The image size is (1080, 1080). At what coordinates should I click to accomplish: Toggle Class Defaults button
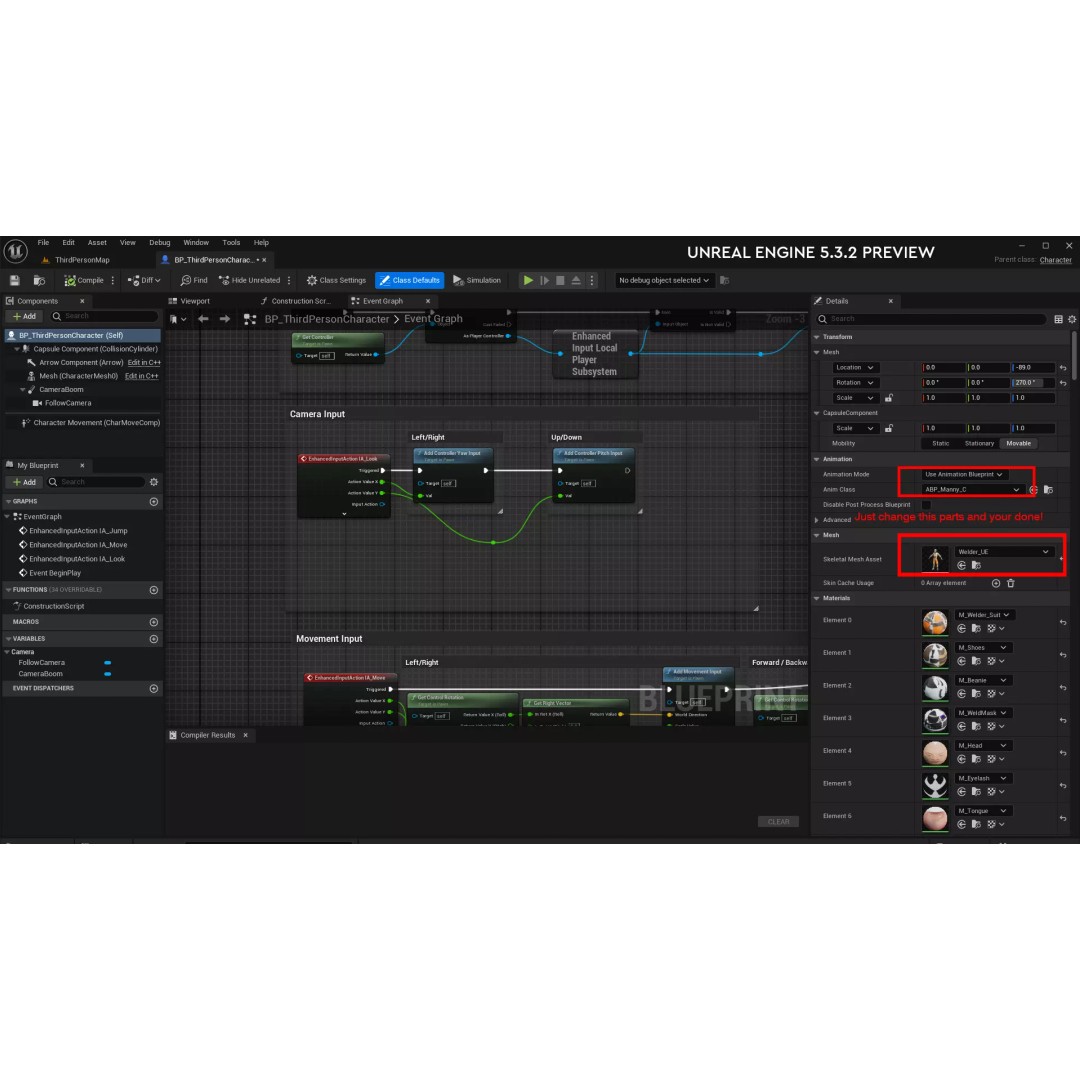409,280
